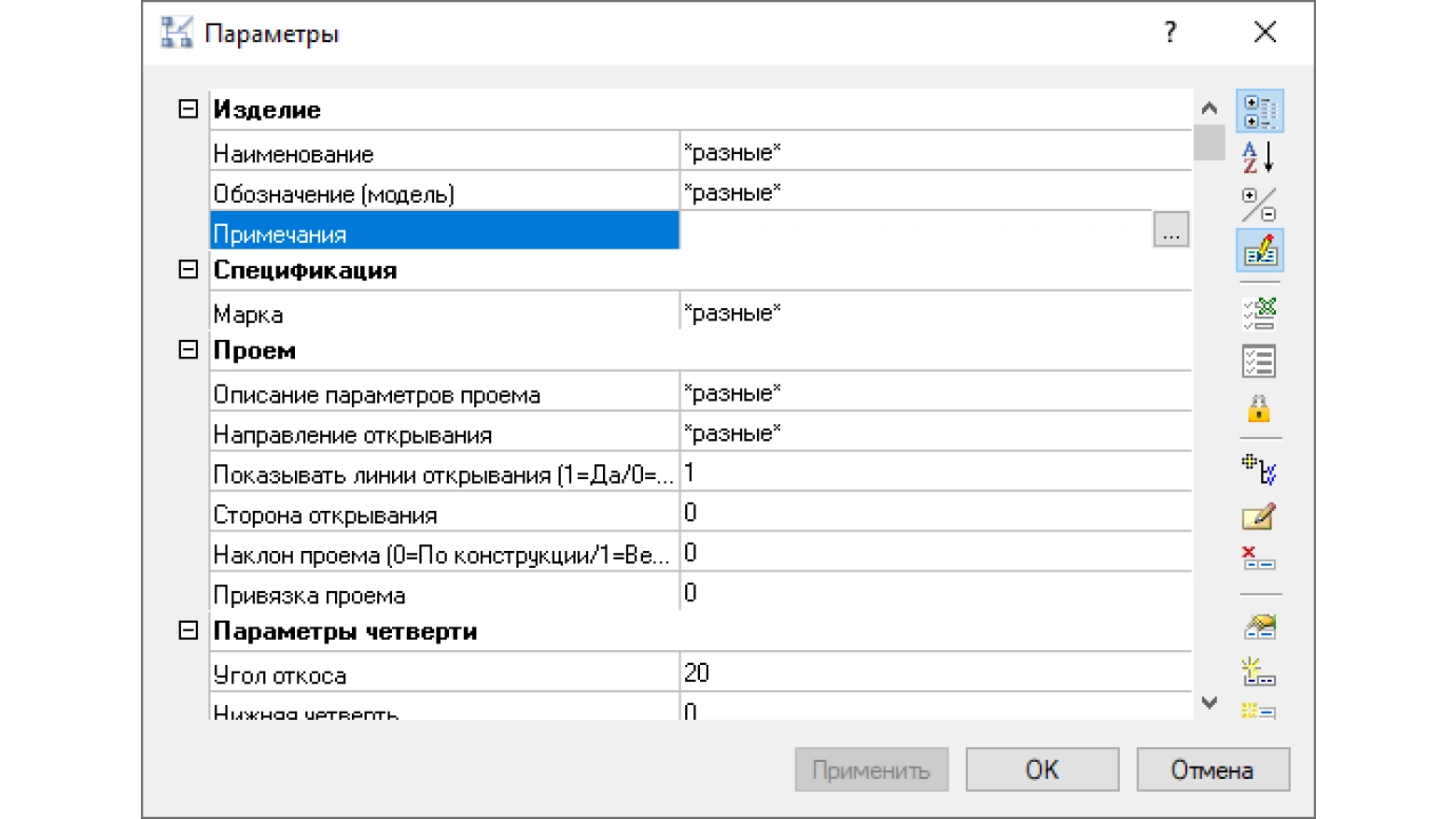Sort parameters alphabetically with A-Z icon

1259,157
